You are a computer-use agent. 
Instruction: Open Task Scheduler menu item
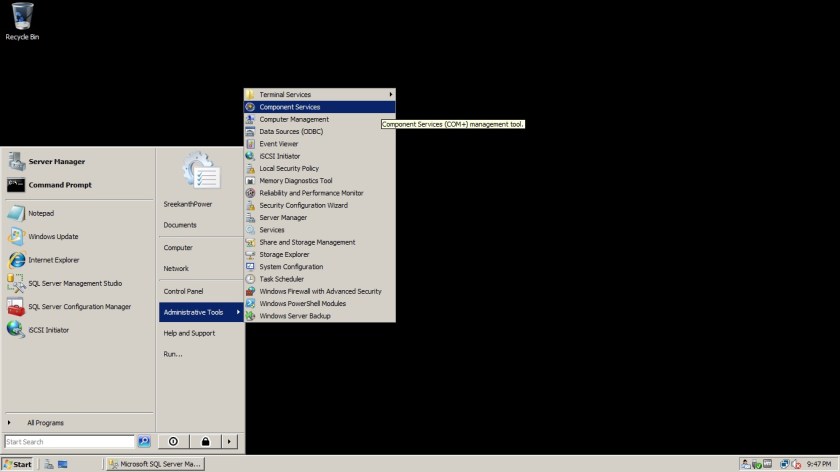tap(280, 279)
